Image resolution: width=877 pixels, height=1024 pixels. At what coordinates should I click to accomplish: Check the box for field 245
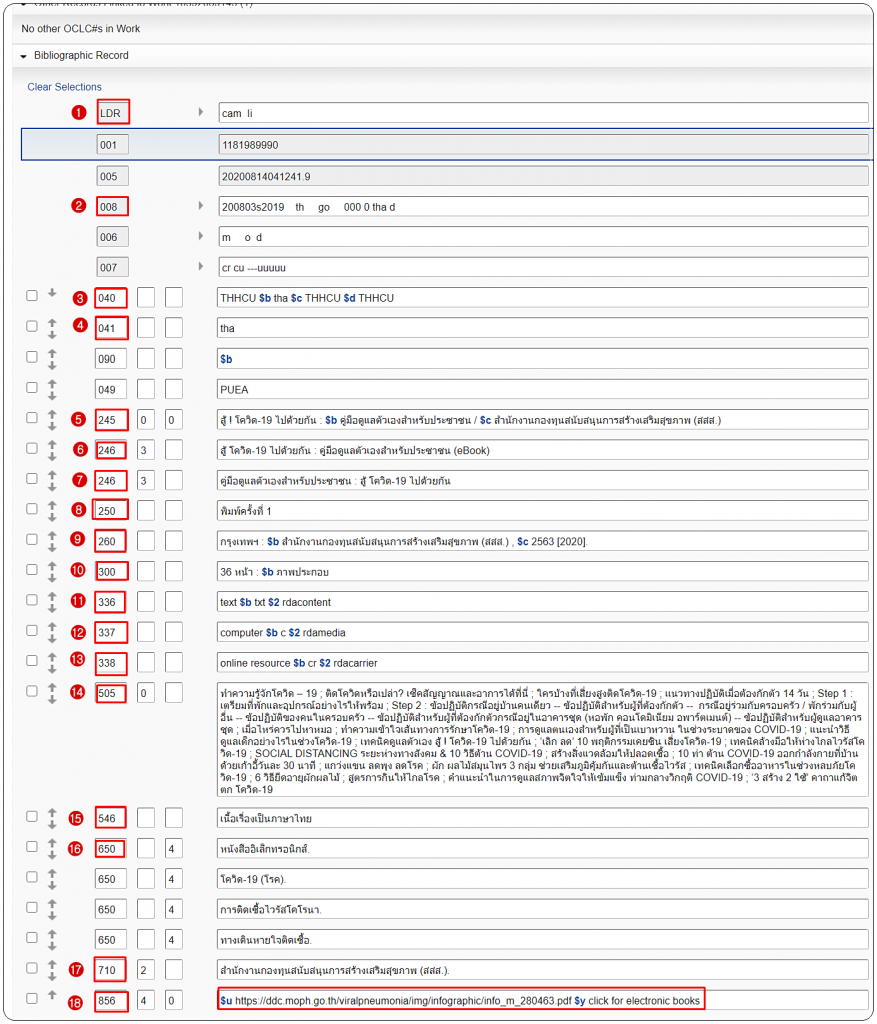[31, 417]
